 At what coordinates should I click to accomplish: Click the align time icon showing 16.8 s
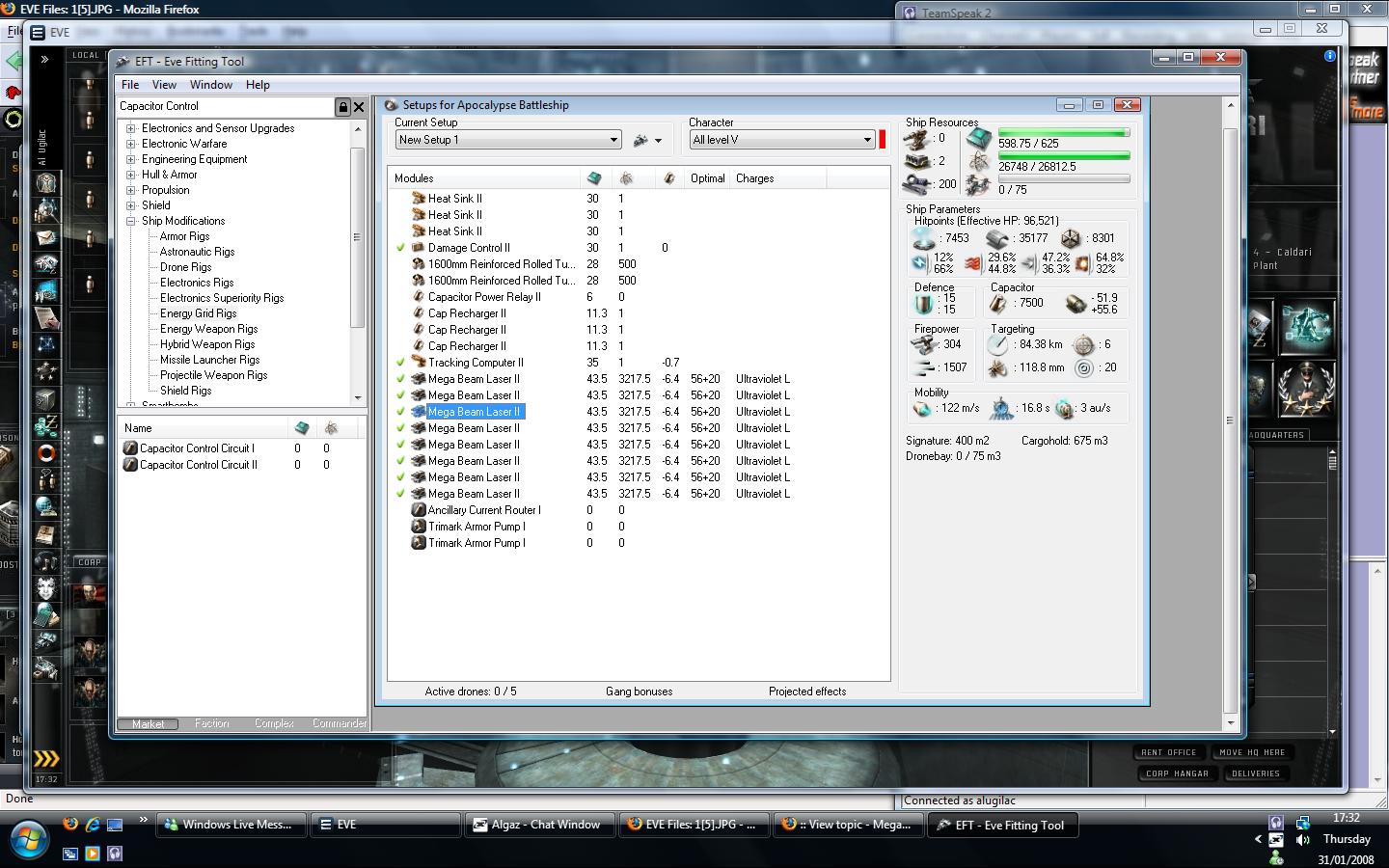[x=1003, y=409]
